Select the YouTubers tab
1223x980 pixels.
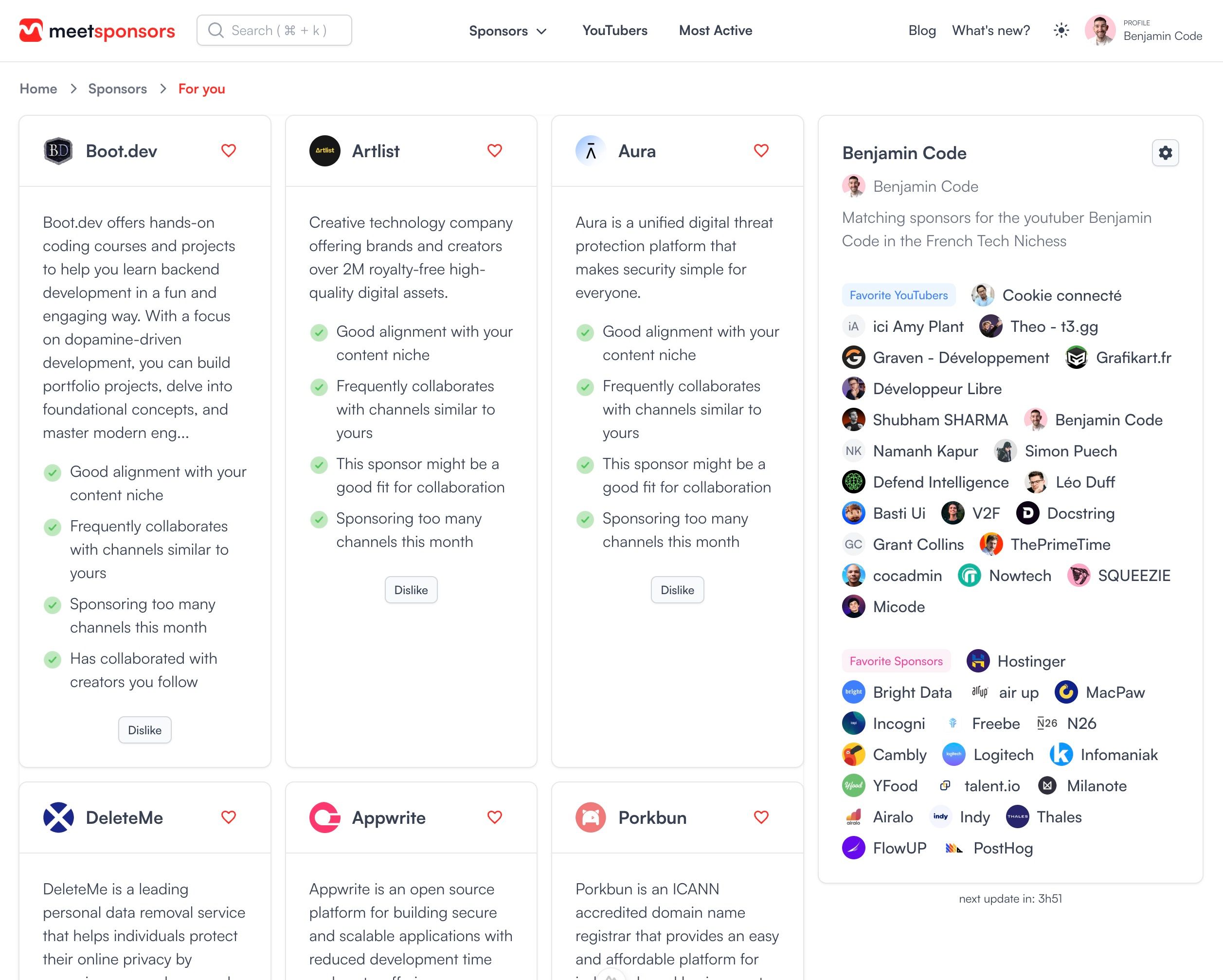coord(614,30)
